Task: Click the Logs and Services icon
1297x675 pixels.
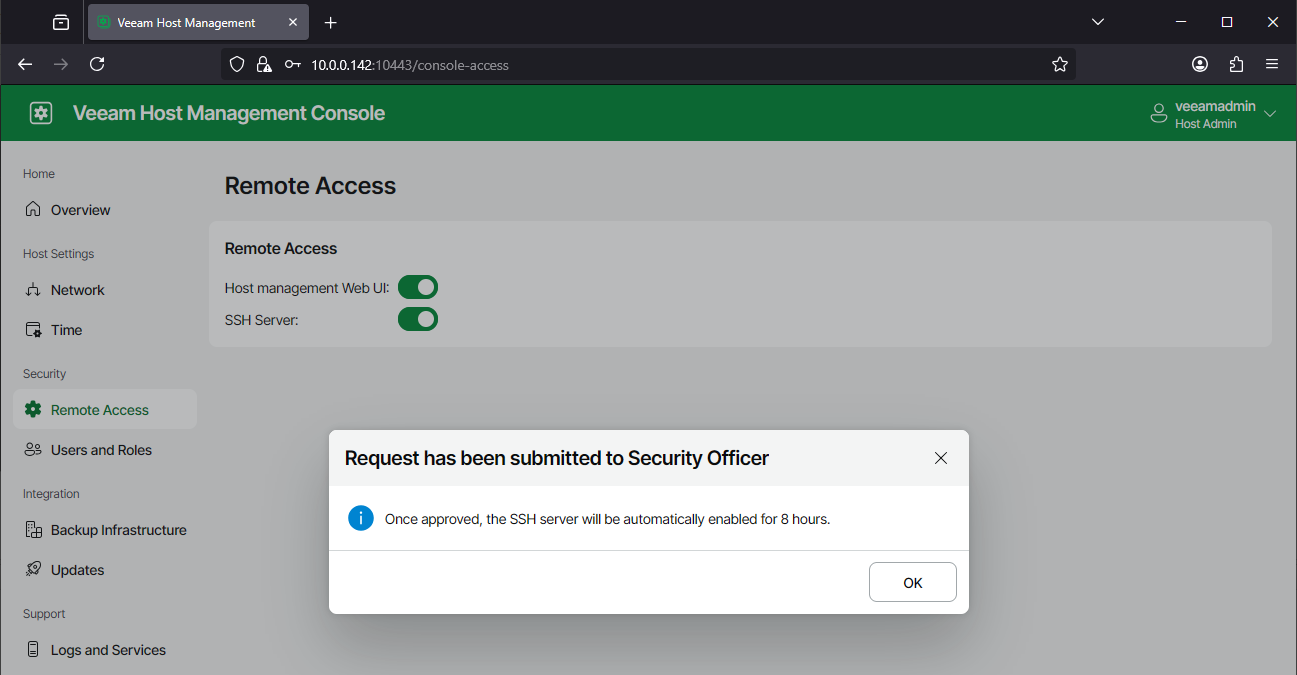Action: tap(33, 649)
